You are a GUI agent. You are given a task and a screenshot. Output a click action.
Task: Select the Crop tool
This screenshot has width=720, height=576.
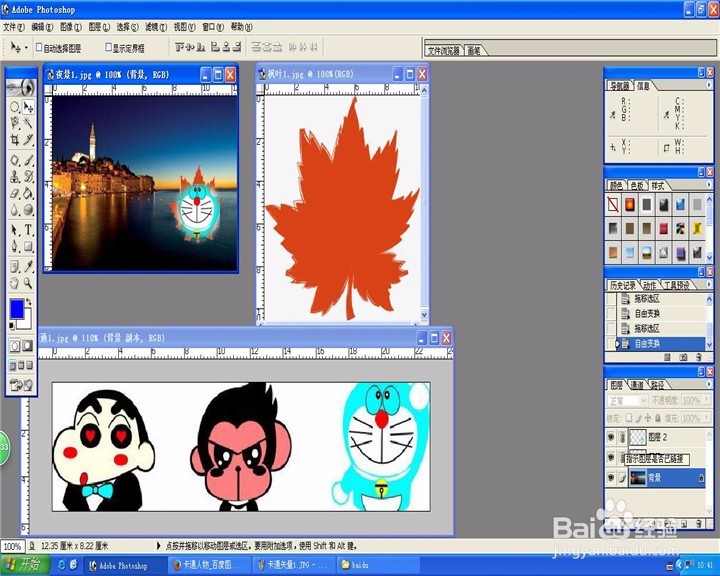coord(14,139)
